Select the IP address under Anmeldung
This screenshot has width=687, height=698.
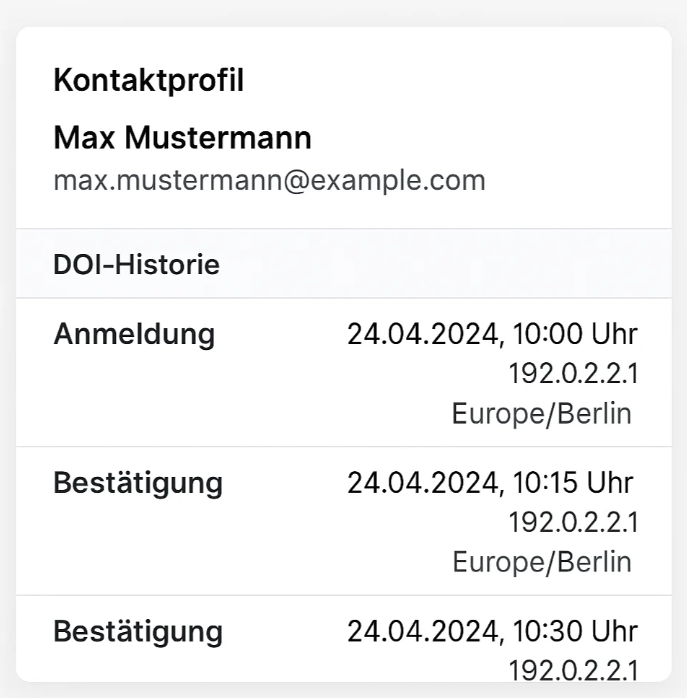point(573,373)
